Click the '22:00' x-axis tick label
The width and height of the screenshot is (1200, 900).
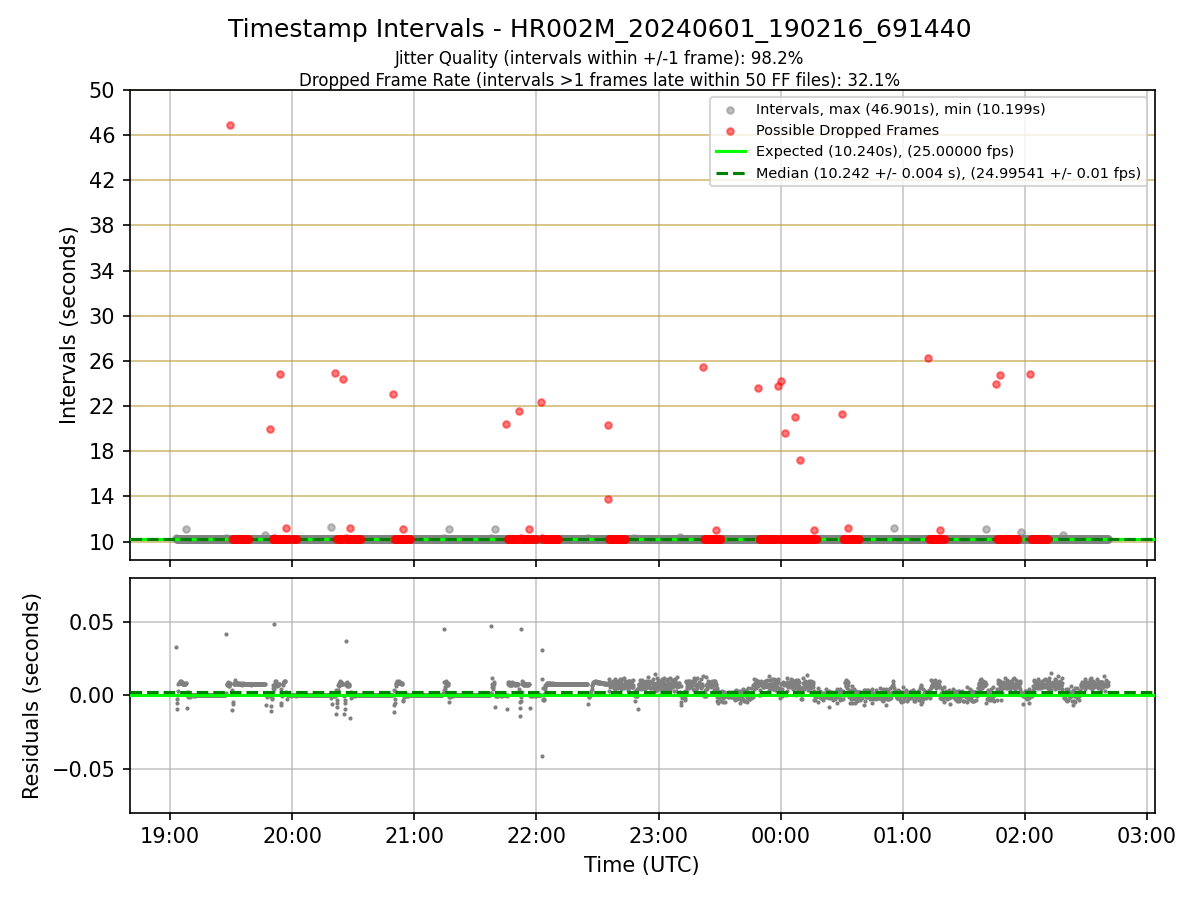point(536,835)
